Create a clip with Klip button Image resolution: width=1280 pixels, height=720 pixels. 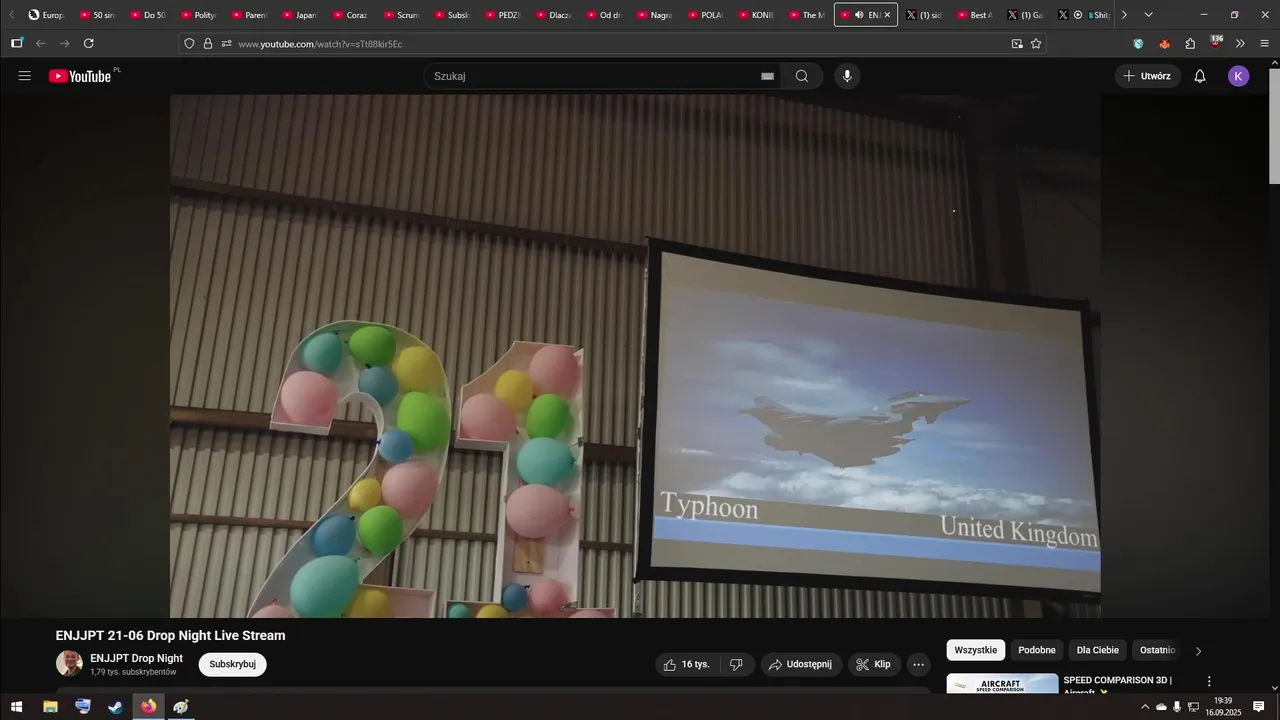tap(874, 664)
